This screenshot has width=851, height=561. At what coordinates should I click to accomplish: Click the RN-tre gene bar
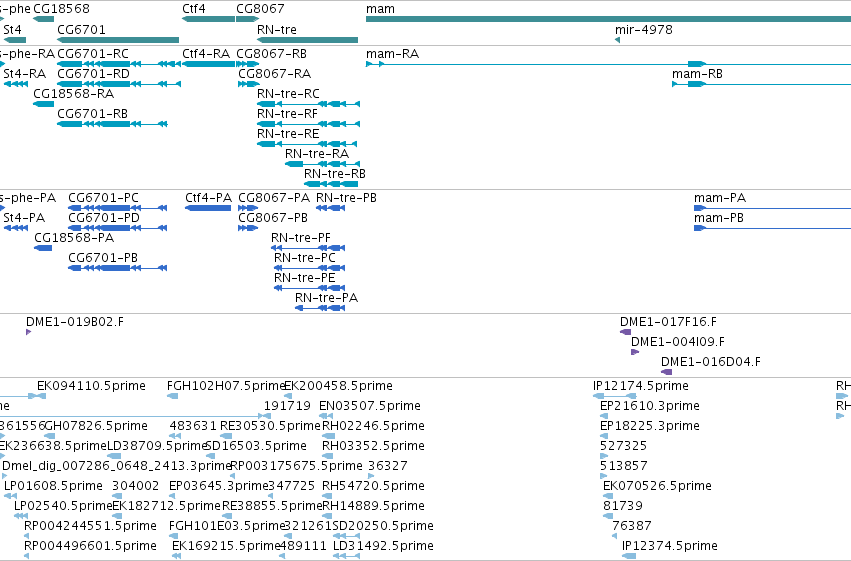308,40
